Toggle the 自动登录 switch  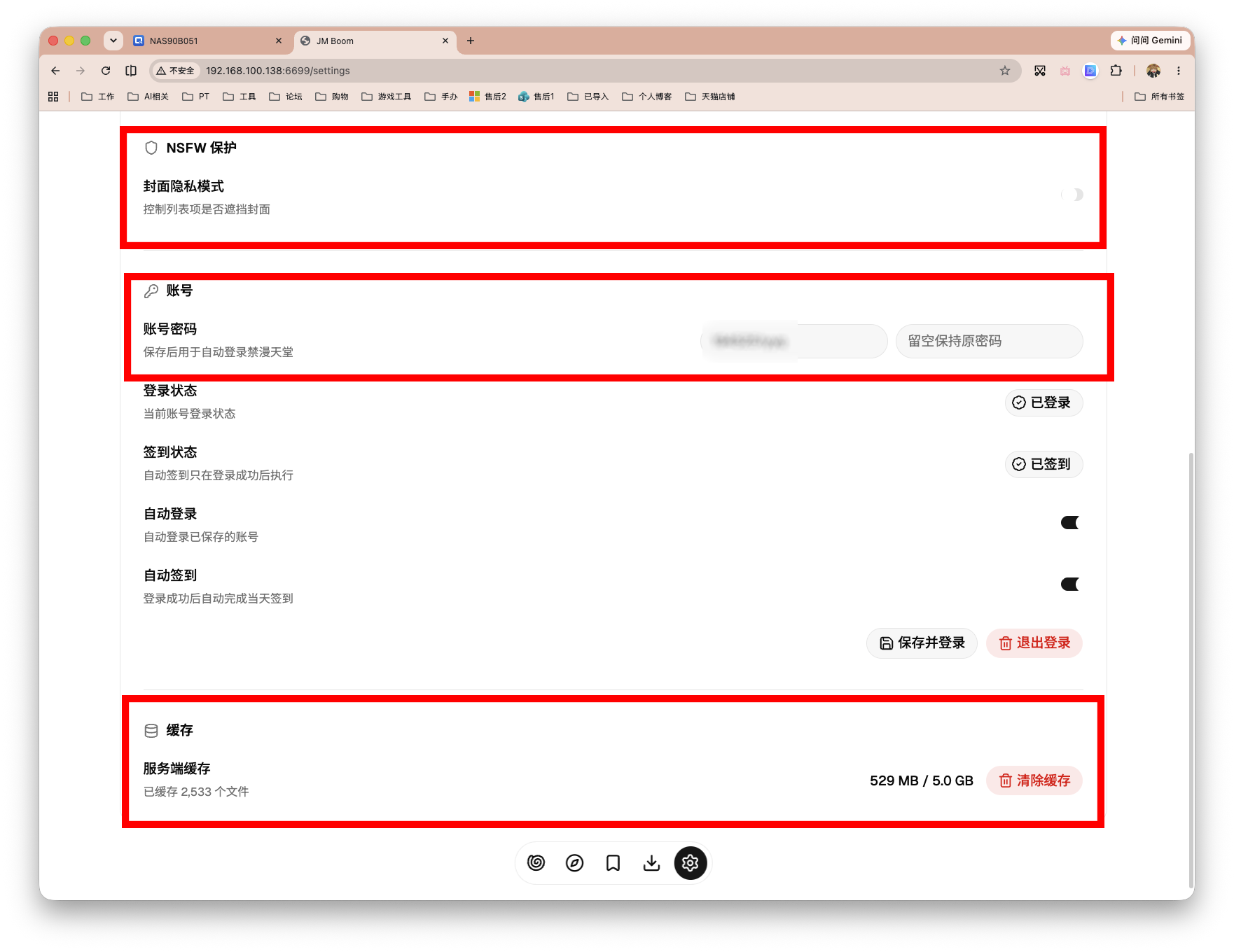[x=1070, y=523]
